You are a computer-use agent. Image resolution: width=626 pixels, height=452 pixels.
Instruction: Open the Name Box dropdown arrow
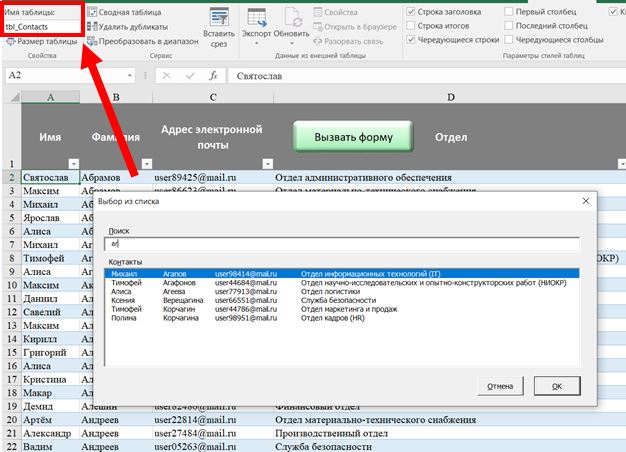[x=130, y=75]
